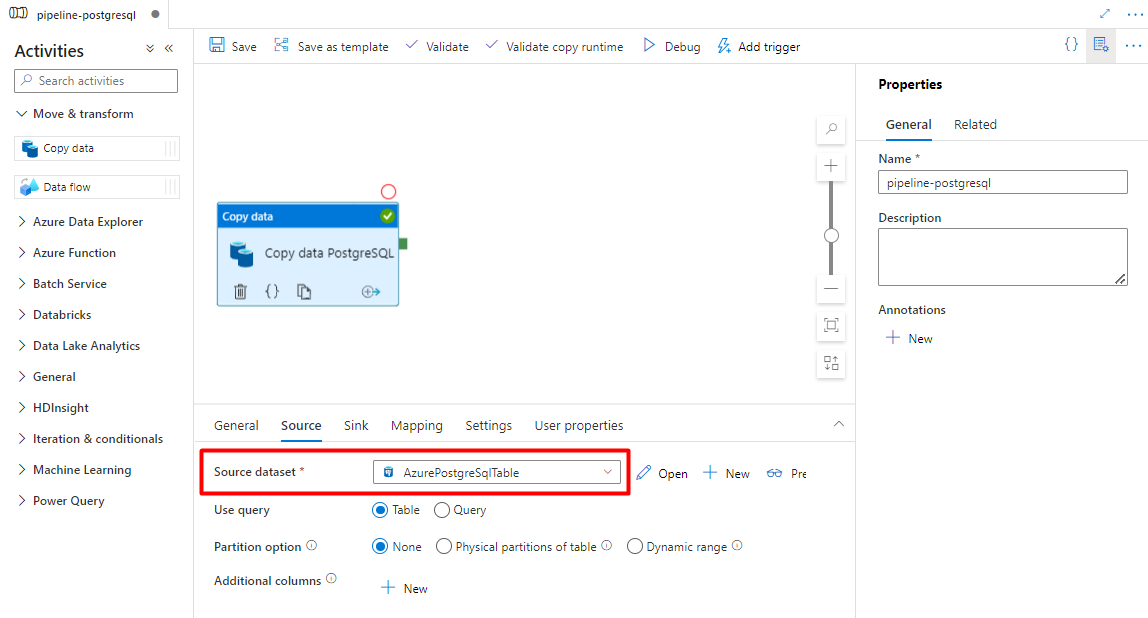Viewport: 1148px width, 618px height.
Task: Choose Physical partitions of table
Action: [x=444, y=547]
